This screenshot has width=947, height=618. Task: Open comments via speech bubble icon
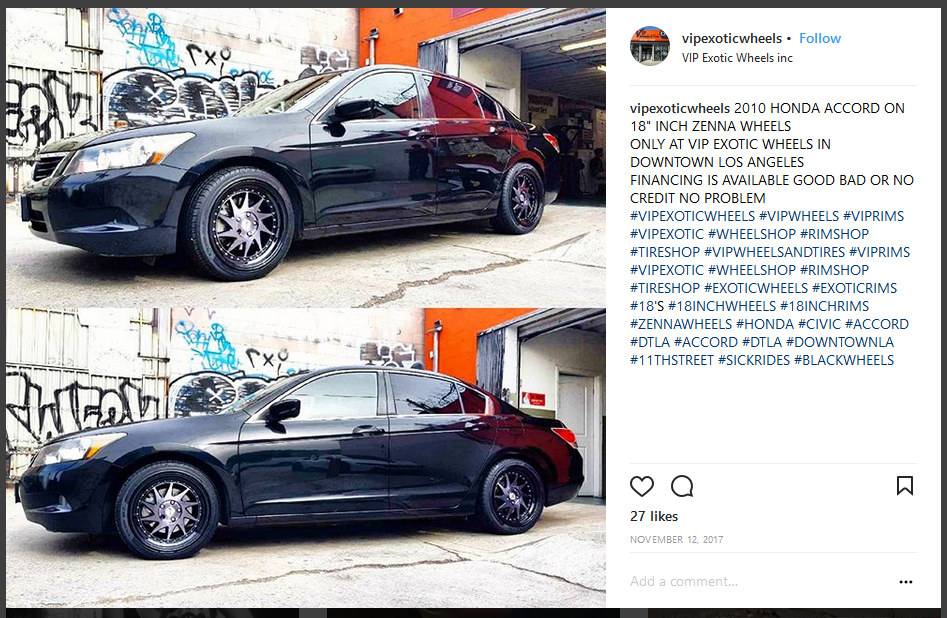pos(682,486)
